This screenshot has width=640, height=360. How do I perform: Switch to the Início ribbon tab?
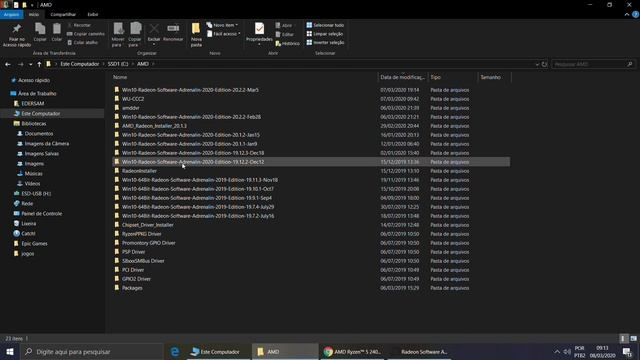[34, 14]
